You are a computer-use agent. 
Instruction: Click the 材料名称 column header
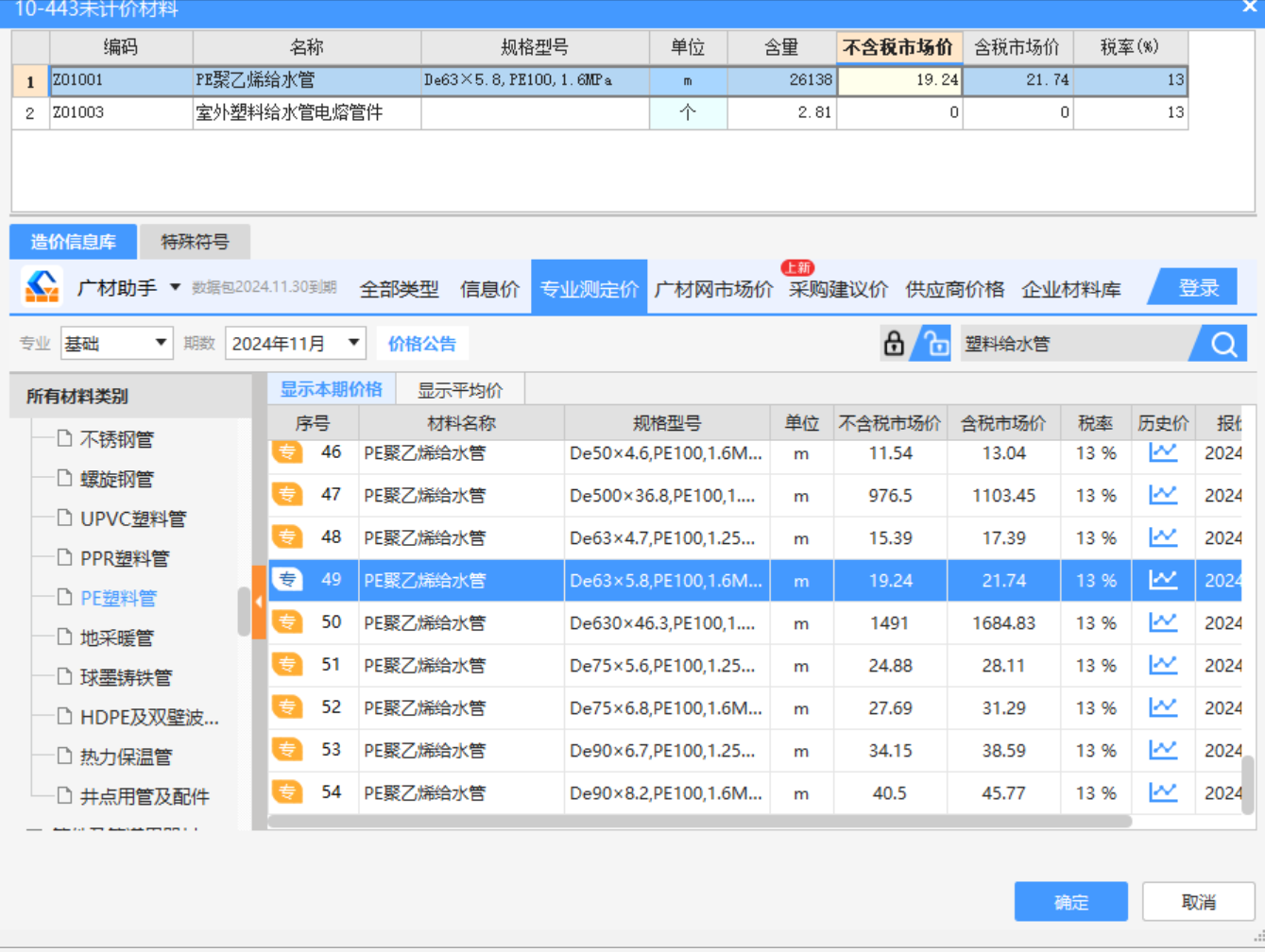[x=461, y=423]
